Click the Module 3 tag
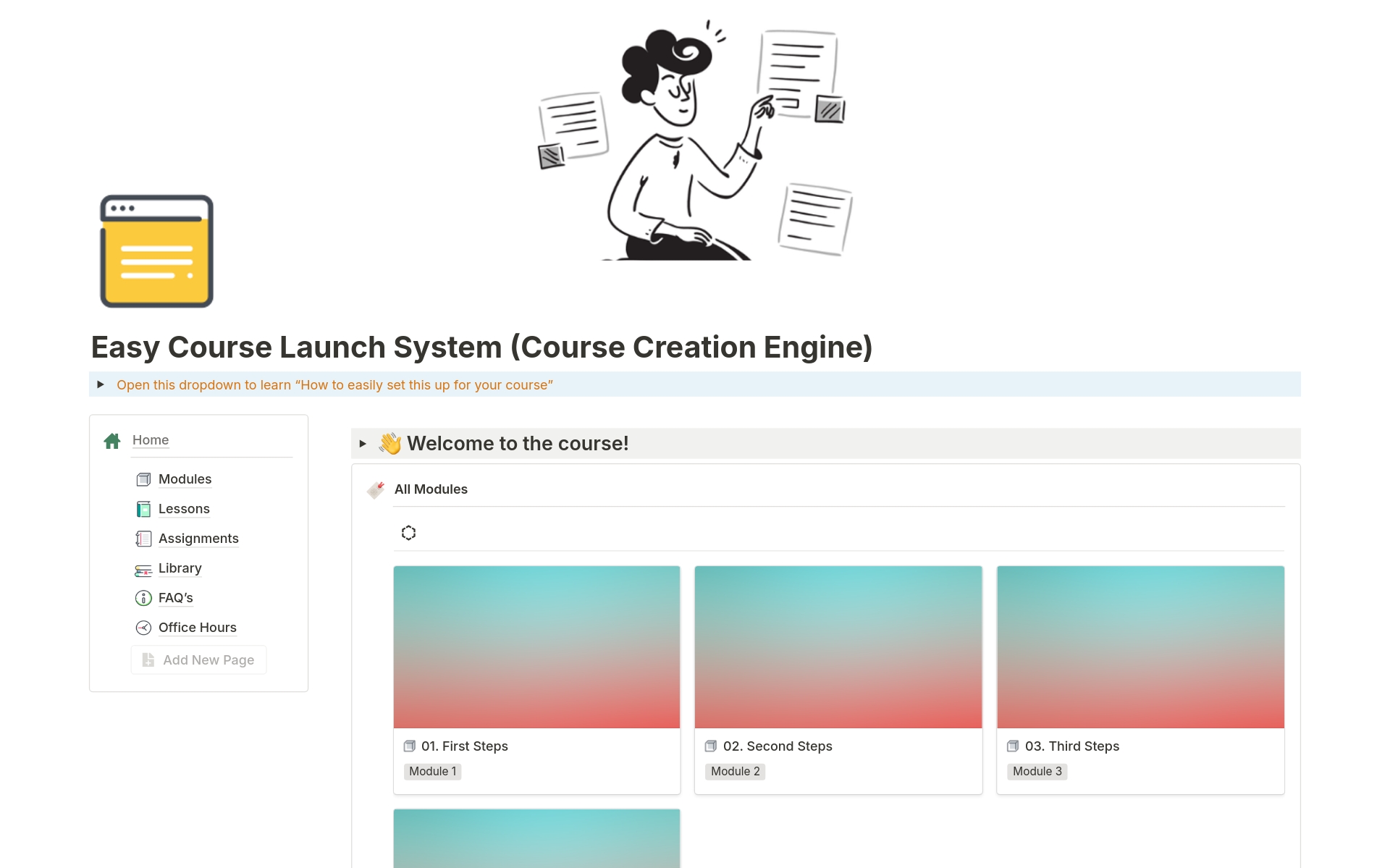 pos(1037,772)
